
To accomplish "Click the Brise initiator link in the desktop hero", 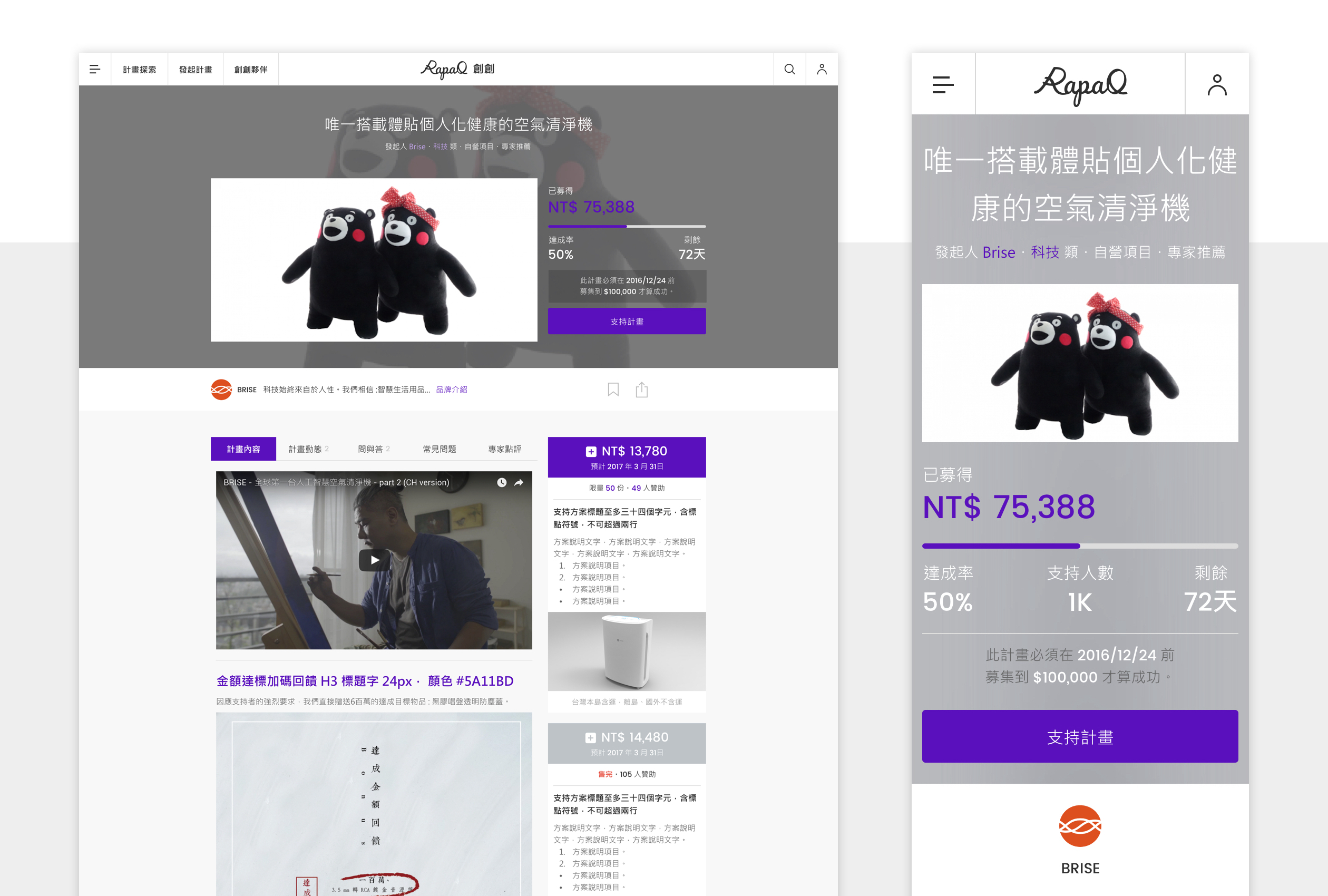I will tap(417, 147).
